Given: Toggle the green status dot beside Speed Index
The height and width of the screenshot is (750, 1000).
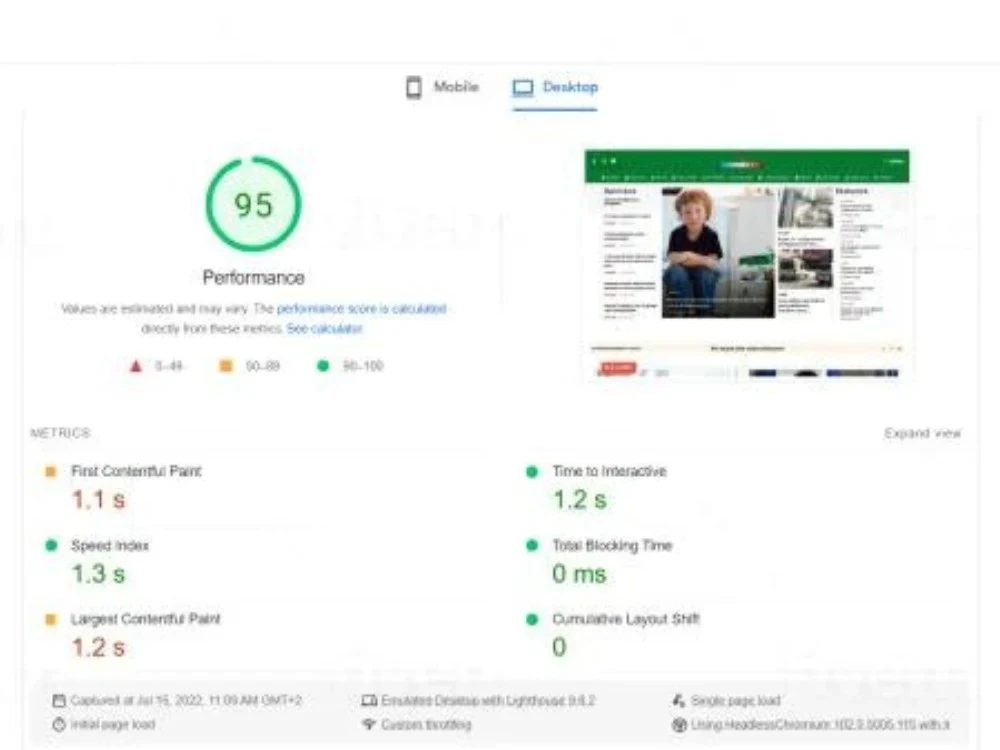Looking at the screenshot, I should click(x=51, y=545).
